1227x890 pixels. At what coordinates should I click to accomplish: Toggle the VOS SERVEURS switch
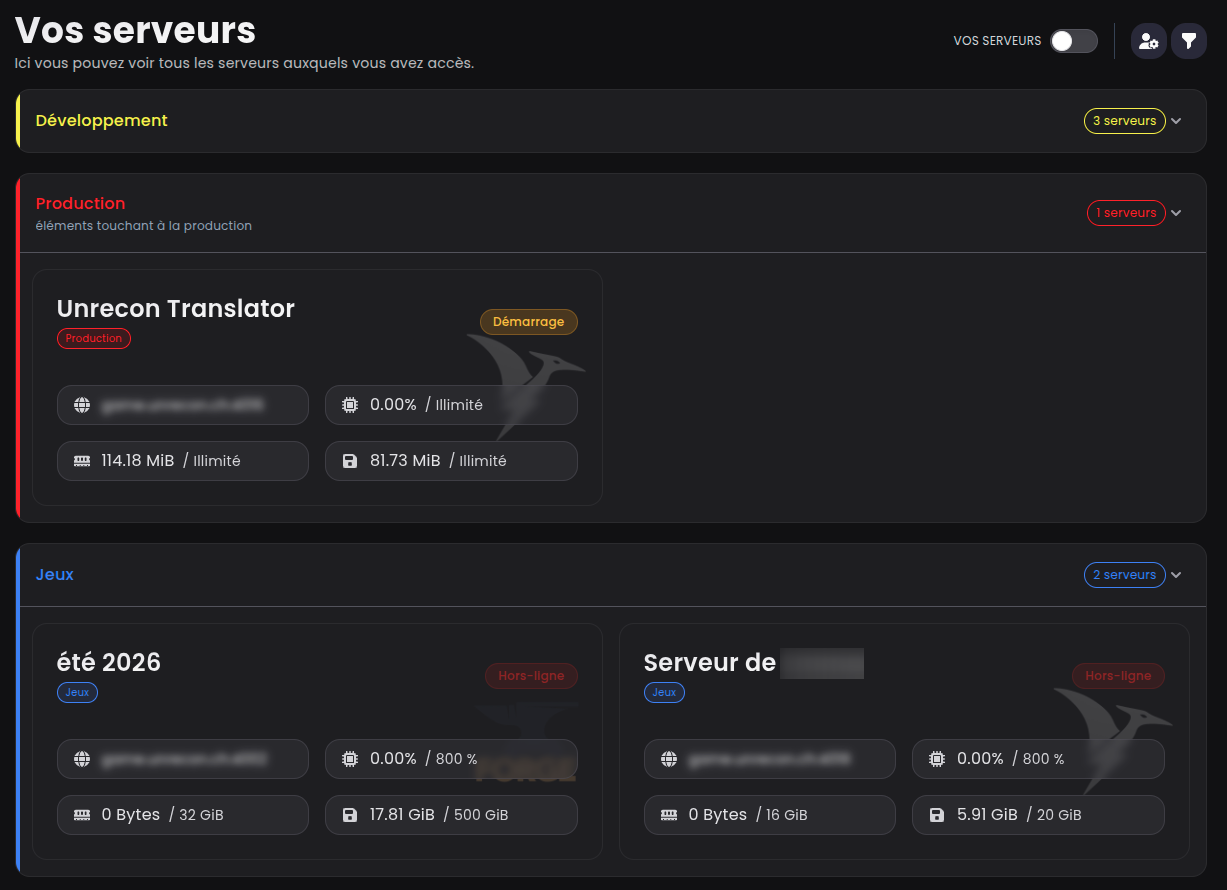pos(1073,41)
